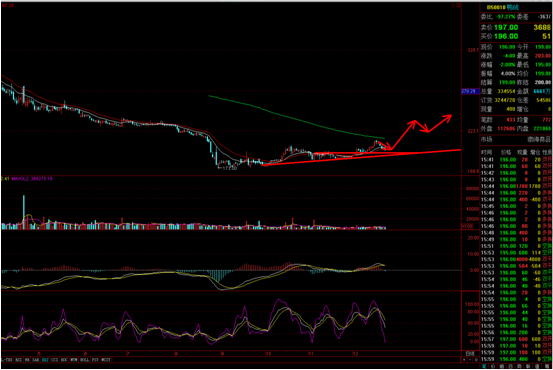Switch to the ROC indicator tab

[x=64, y=360]
